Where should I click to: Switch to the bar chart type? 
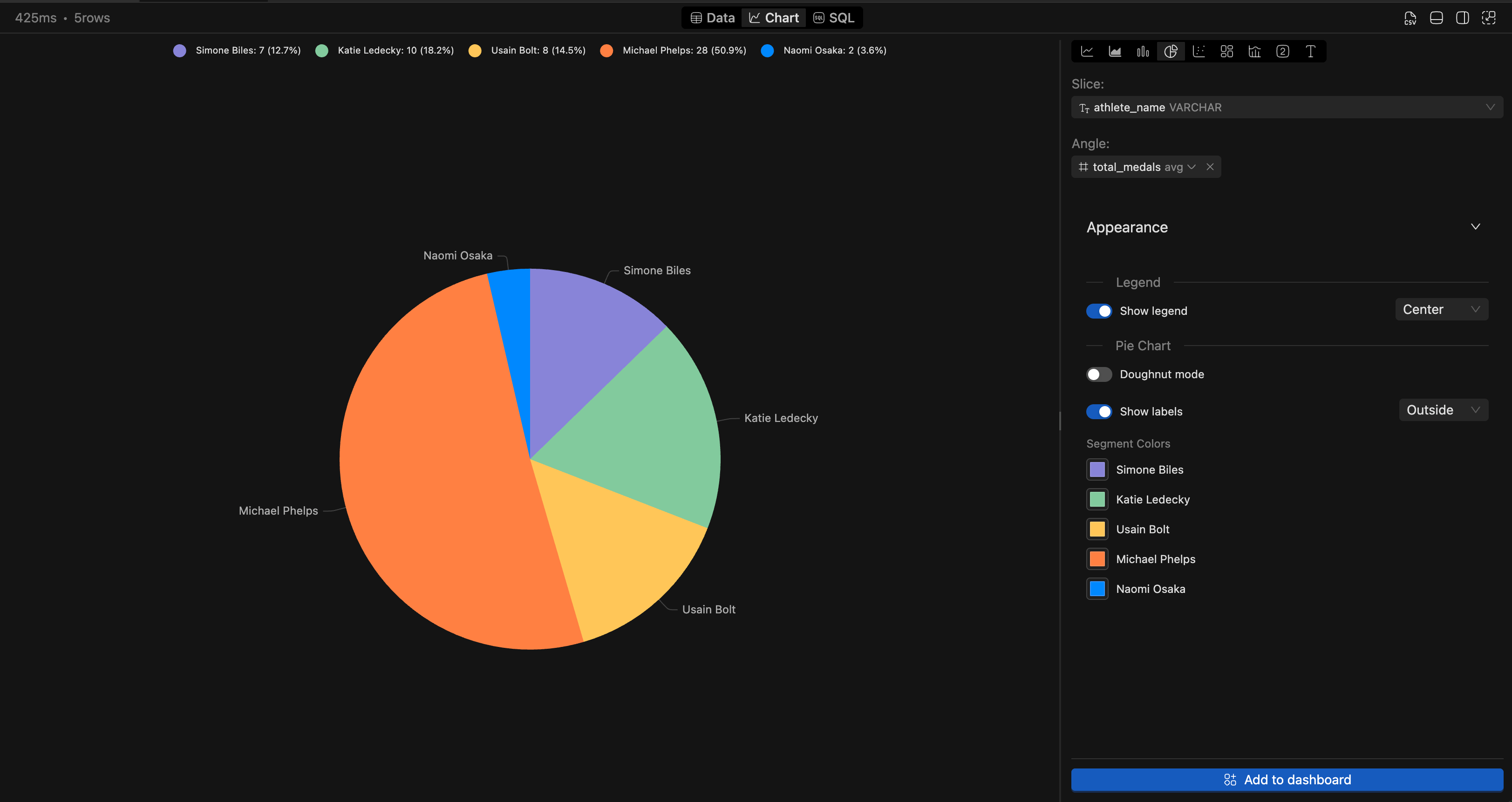tap(1143, 51)
